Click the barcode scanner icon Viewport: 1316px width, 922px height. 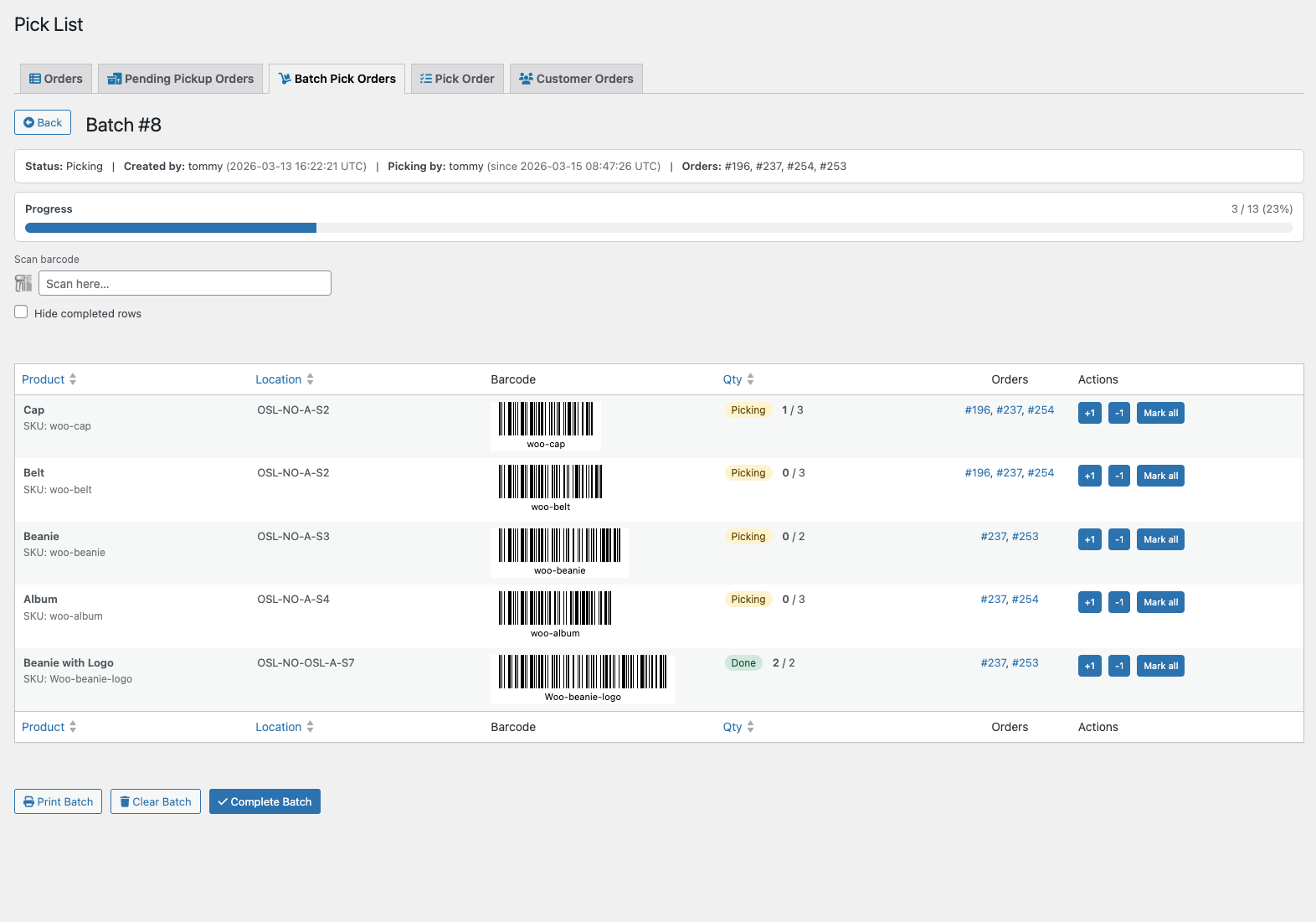pos(23,283)
